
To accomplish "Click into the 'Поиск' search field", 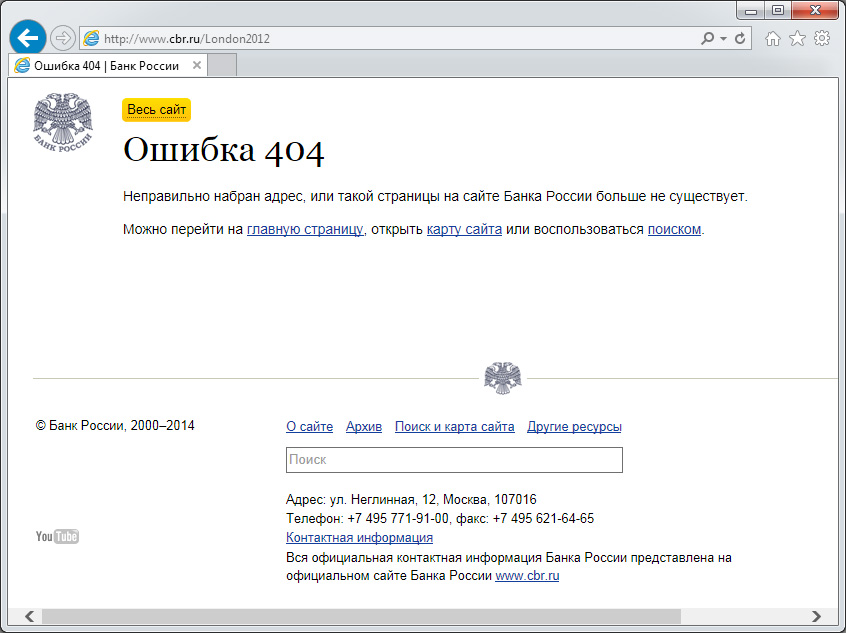I will 454,460.
